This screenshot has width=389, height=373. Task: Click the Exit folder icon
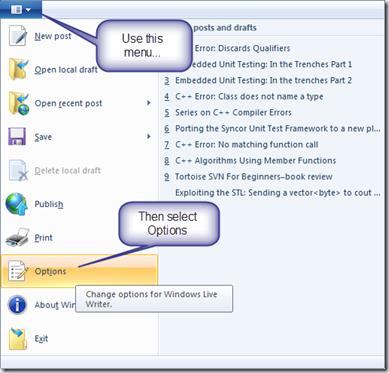point(18,338)
